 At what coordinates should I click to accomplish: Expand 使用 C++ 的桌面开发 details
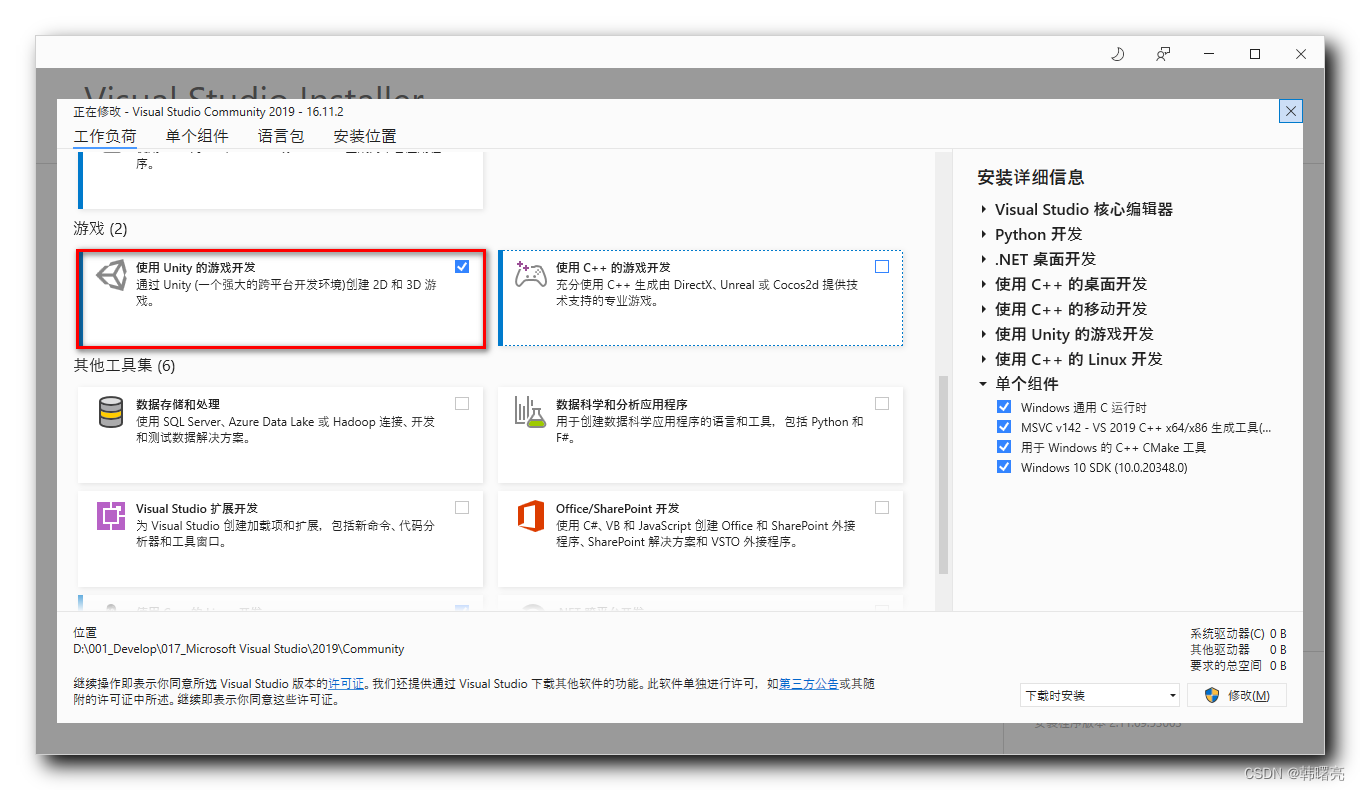point(983,284)
